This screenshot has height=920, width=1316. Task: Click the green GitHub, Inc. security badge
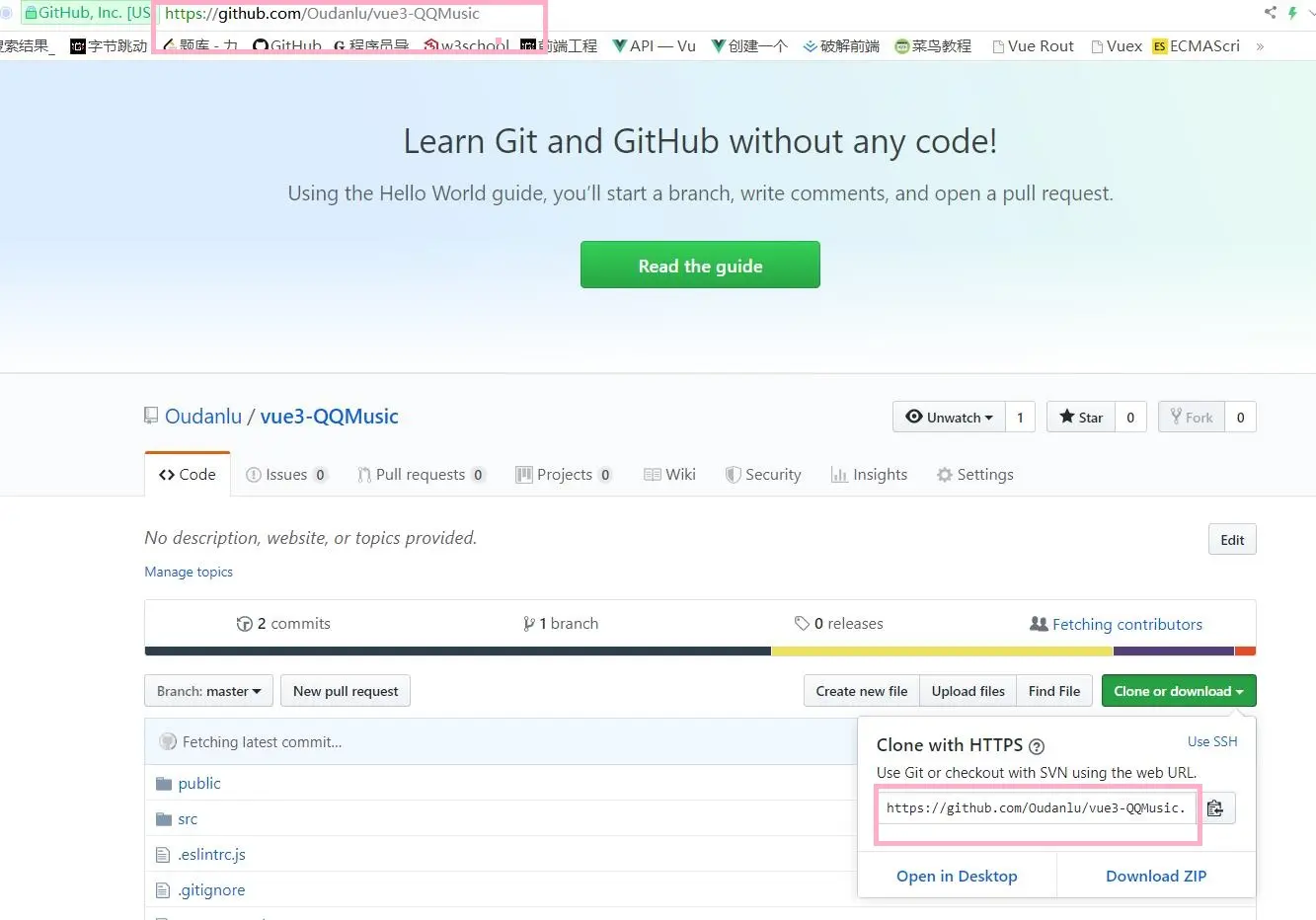point(87,13)
